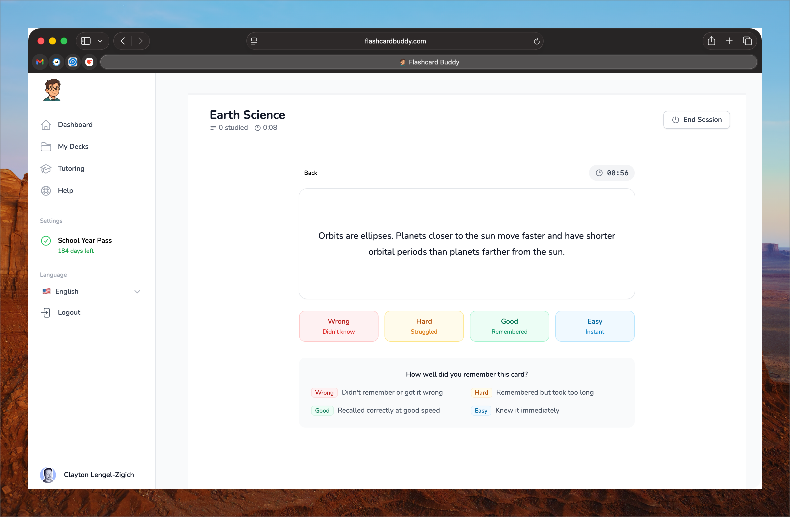Rate the card as Wrong
The width and height of the screenshot is (790, 517).
click(339, 326)
